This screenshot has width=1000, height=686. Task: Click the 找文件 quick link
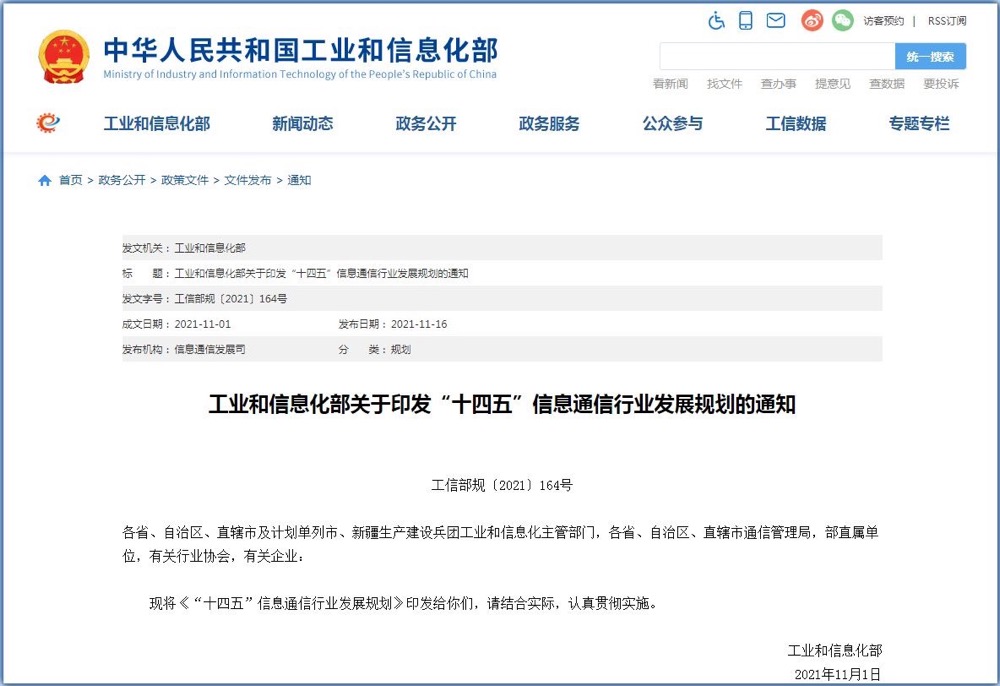pos(724,84)
